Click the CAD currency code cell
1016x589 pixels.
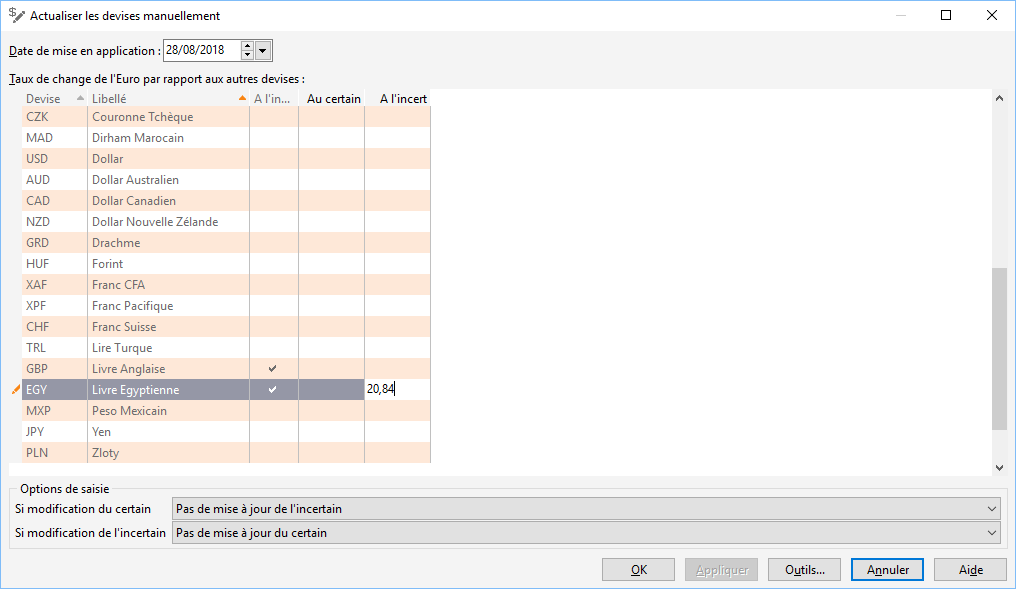pyautogui.click(x=54, y=201)
